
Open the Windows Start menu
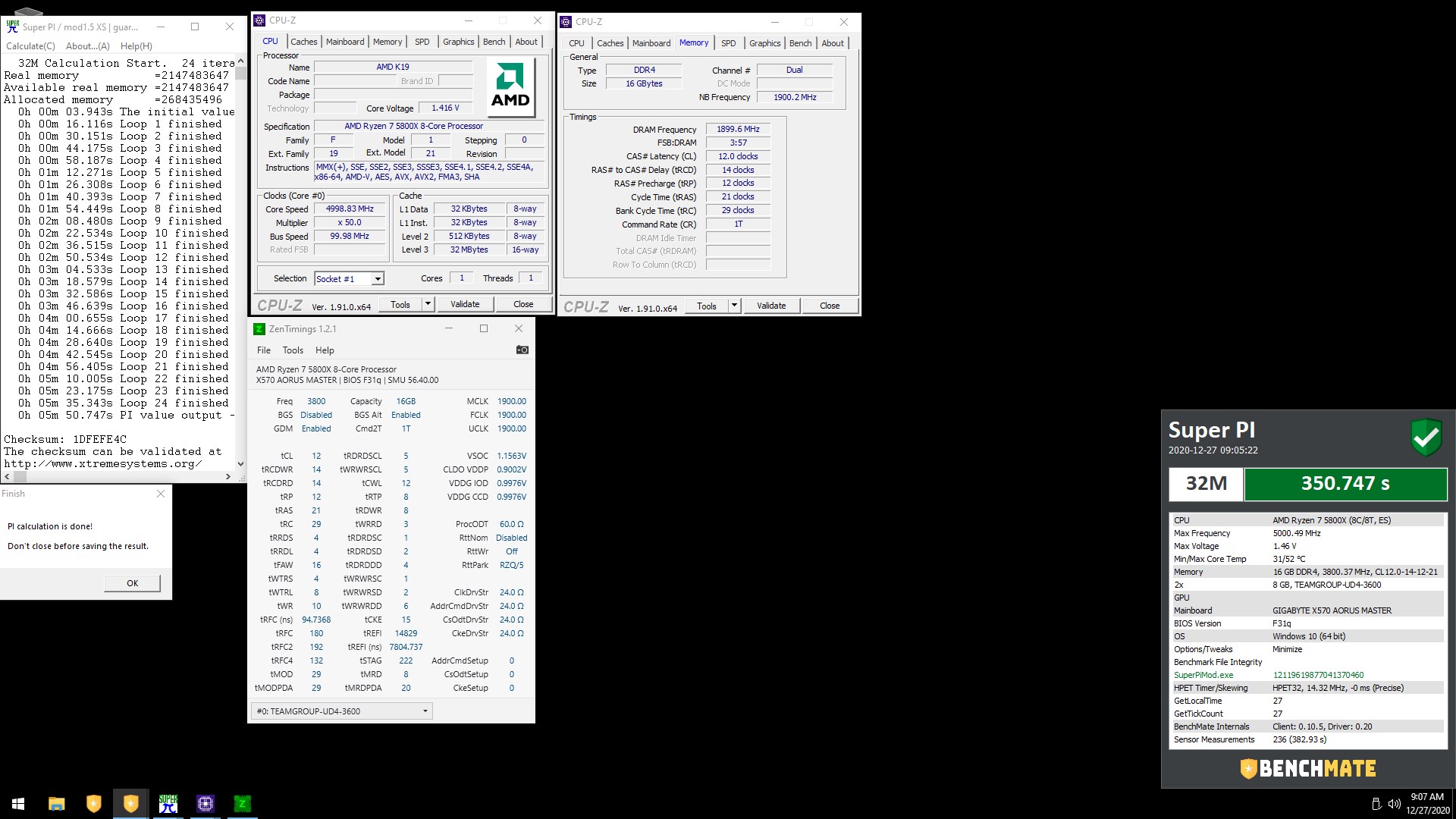click(x=18, y=803)
